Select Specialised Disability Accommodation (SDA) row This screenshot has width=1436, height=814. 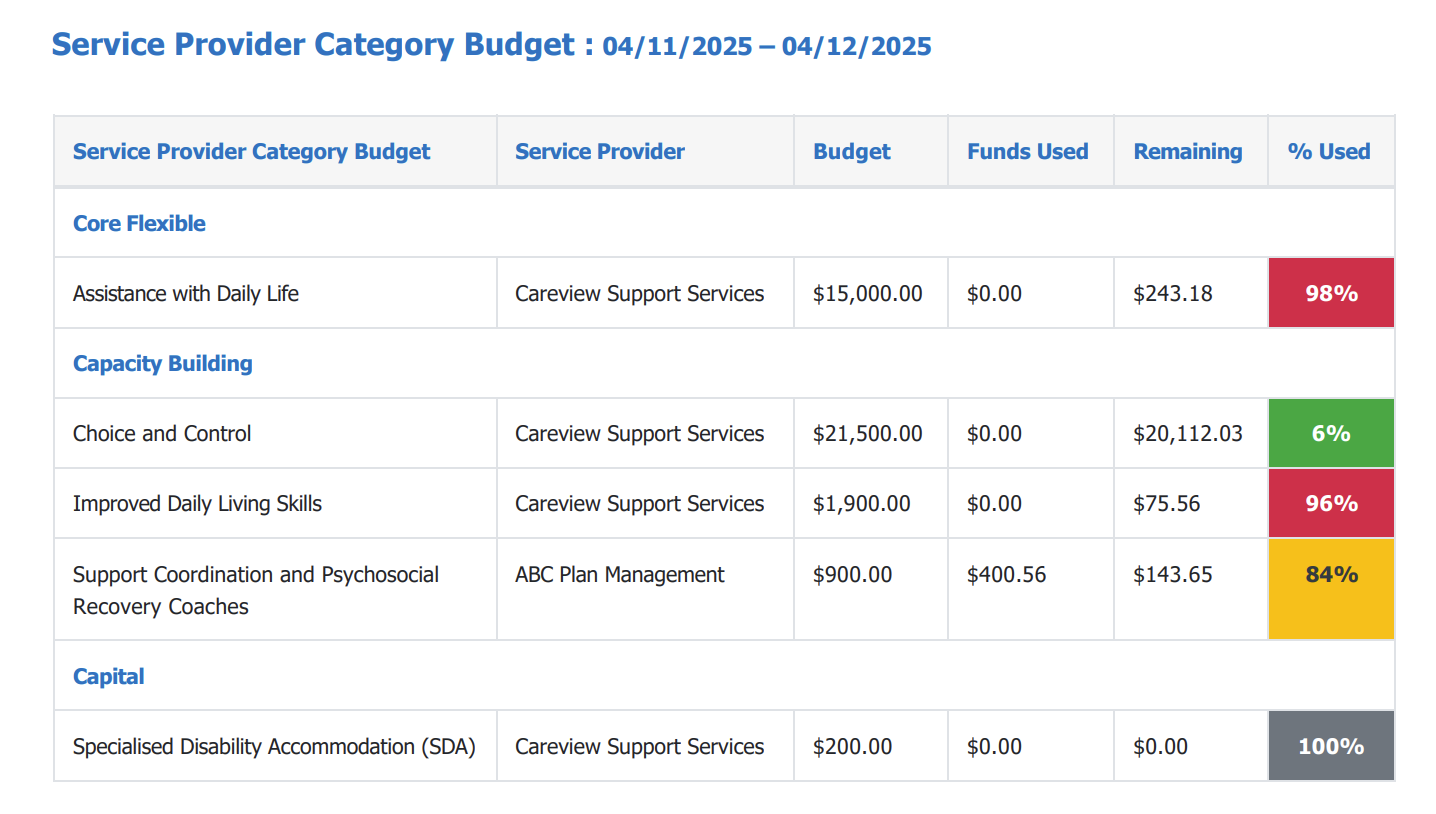pos(274,747)
